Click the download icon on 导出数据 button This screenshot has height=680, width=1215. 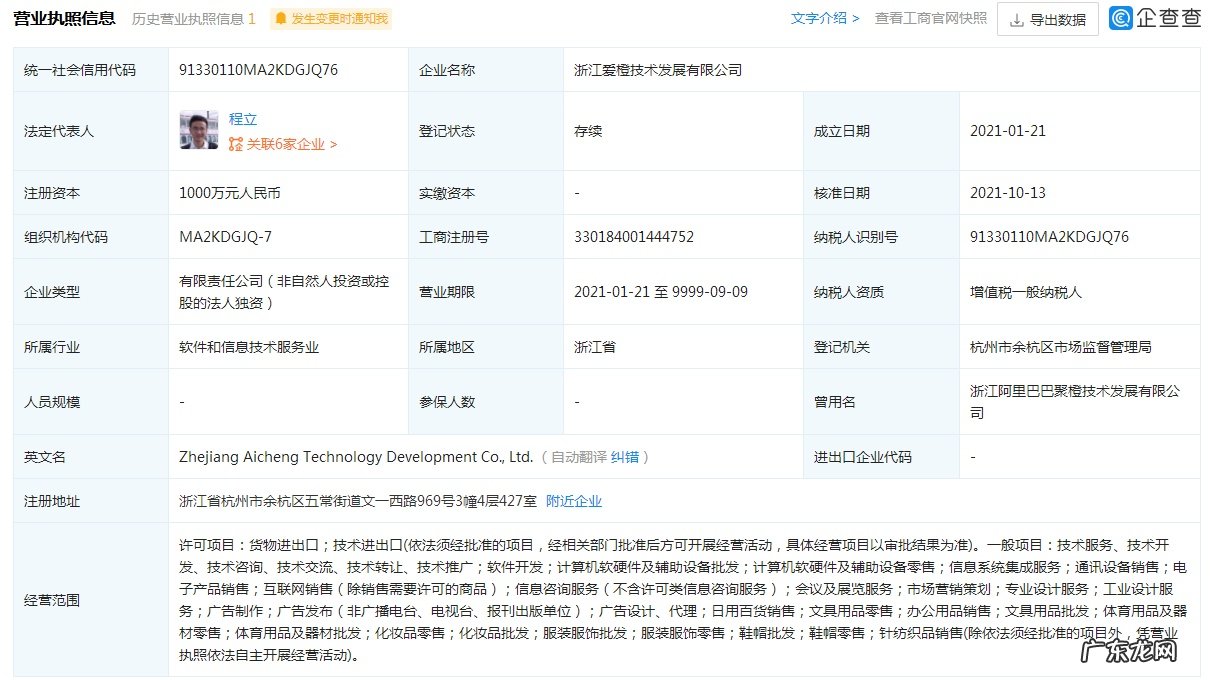[x=1017, y=19]
